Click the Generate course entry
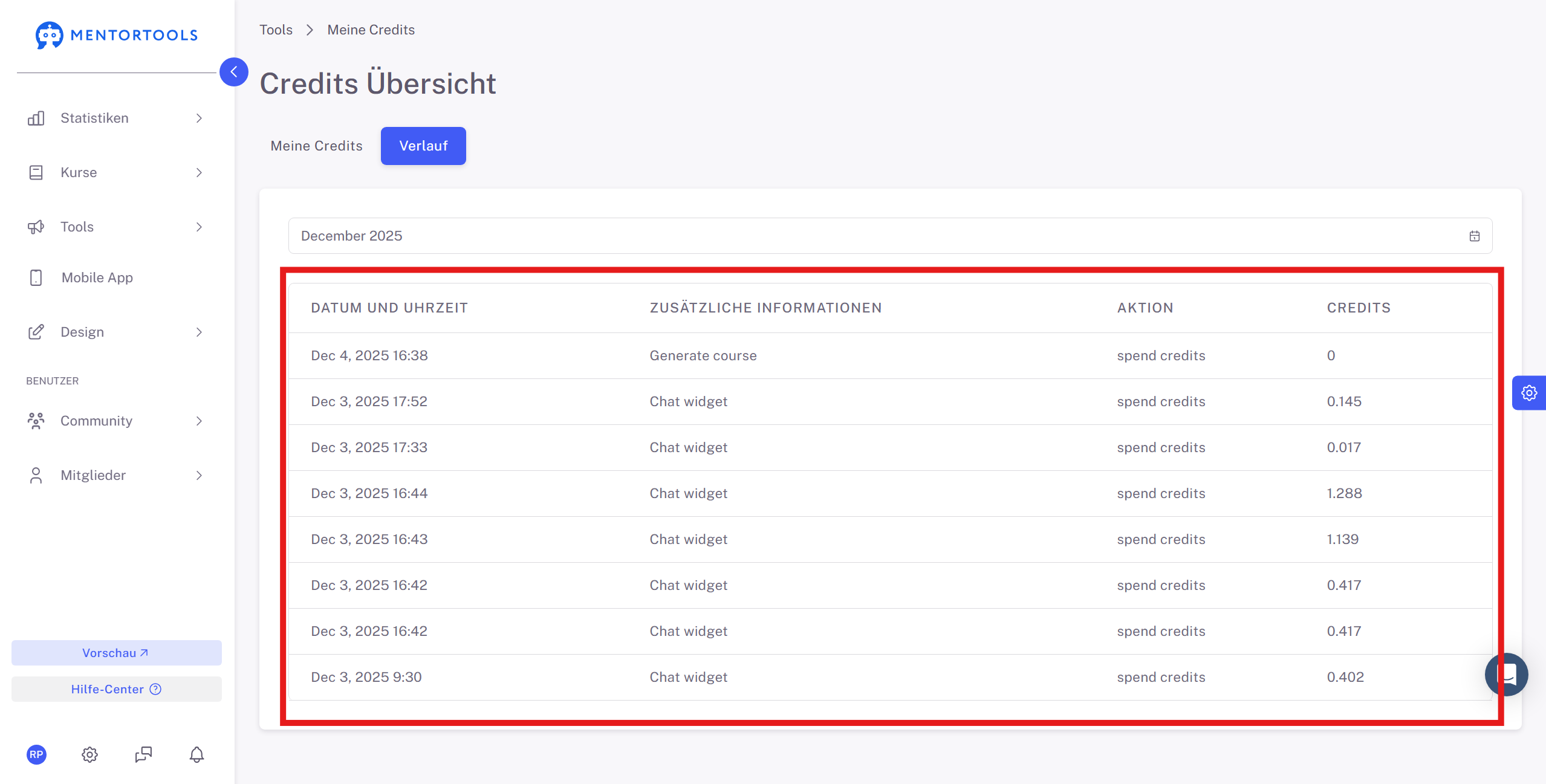The height and width of the screenshot is (784, 1546). tap(703, 355)
